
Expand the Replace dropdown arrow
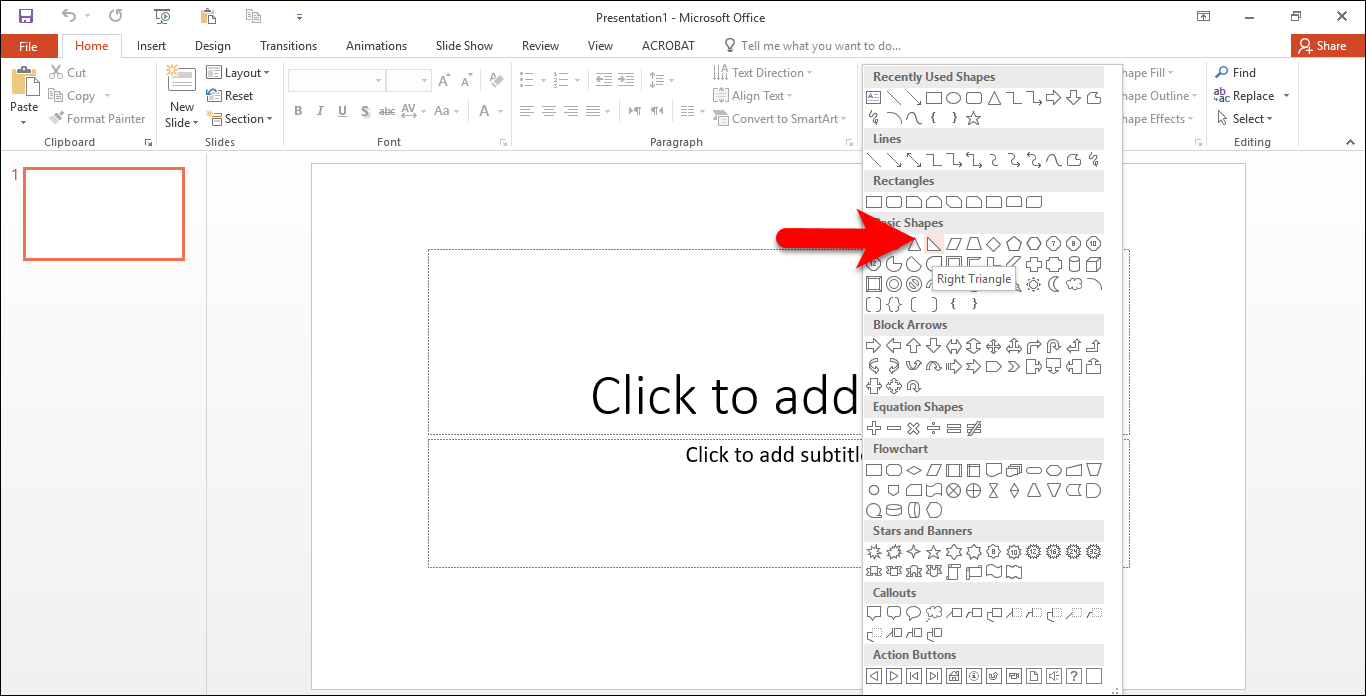tap(1286, 96)
